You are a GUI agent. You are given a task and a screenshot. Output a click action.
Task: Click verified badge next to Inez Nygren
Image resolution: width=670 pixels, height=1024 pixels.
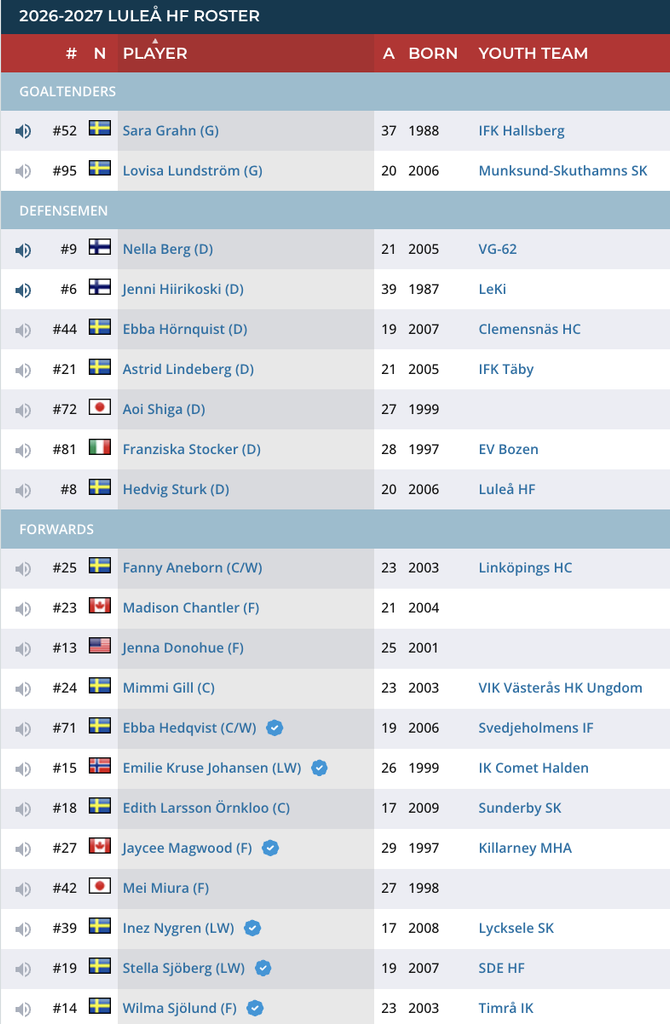pyautogui.click(x=253, y=927)
